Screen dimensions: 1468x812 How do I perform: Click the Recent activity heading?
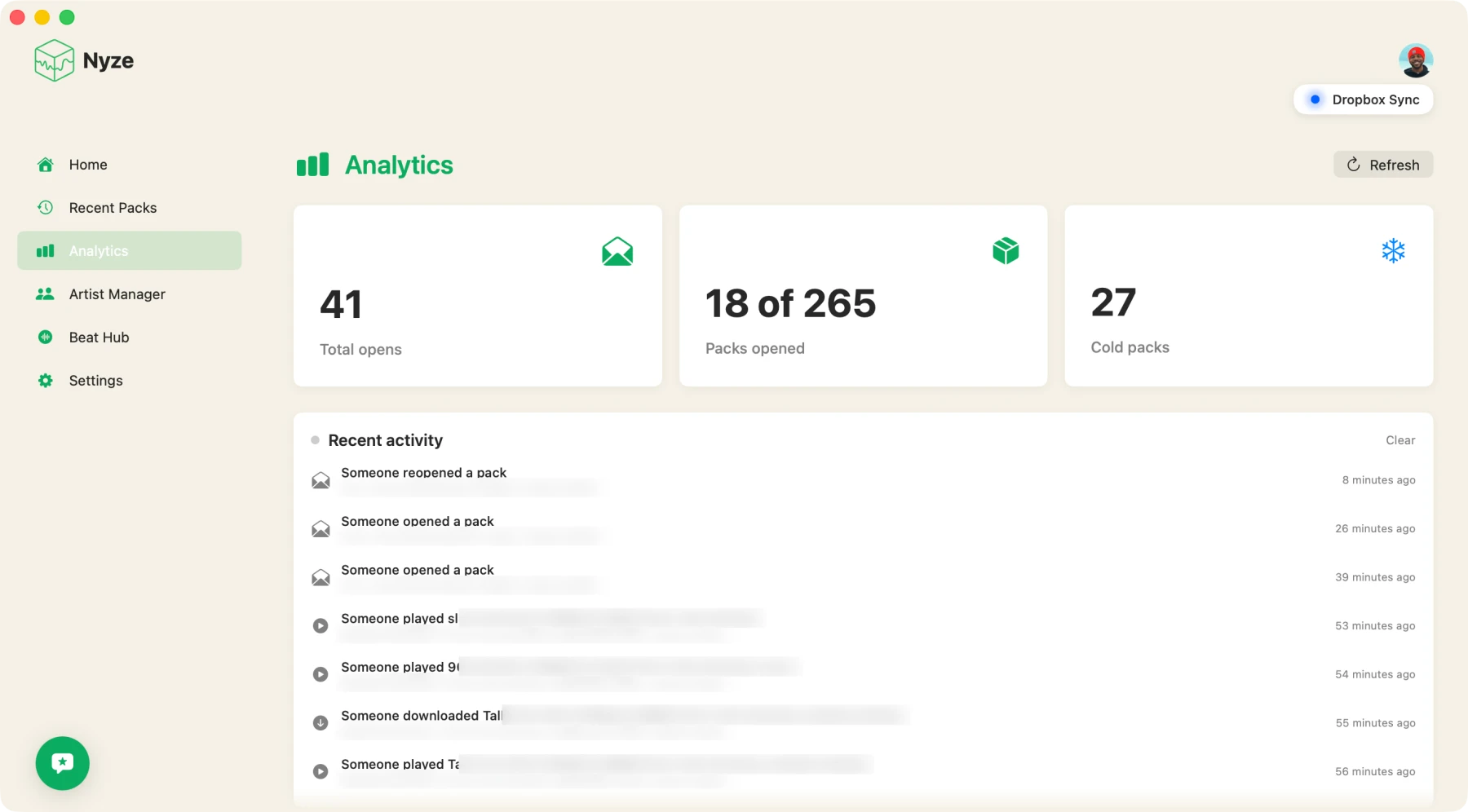385,440
